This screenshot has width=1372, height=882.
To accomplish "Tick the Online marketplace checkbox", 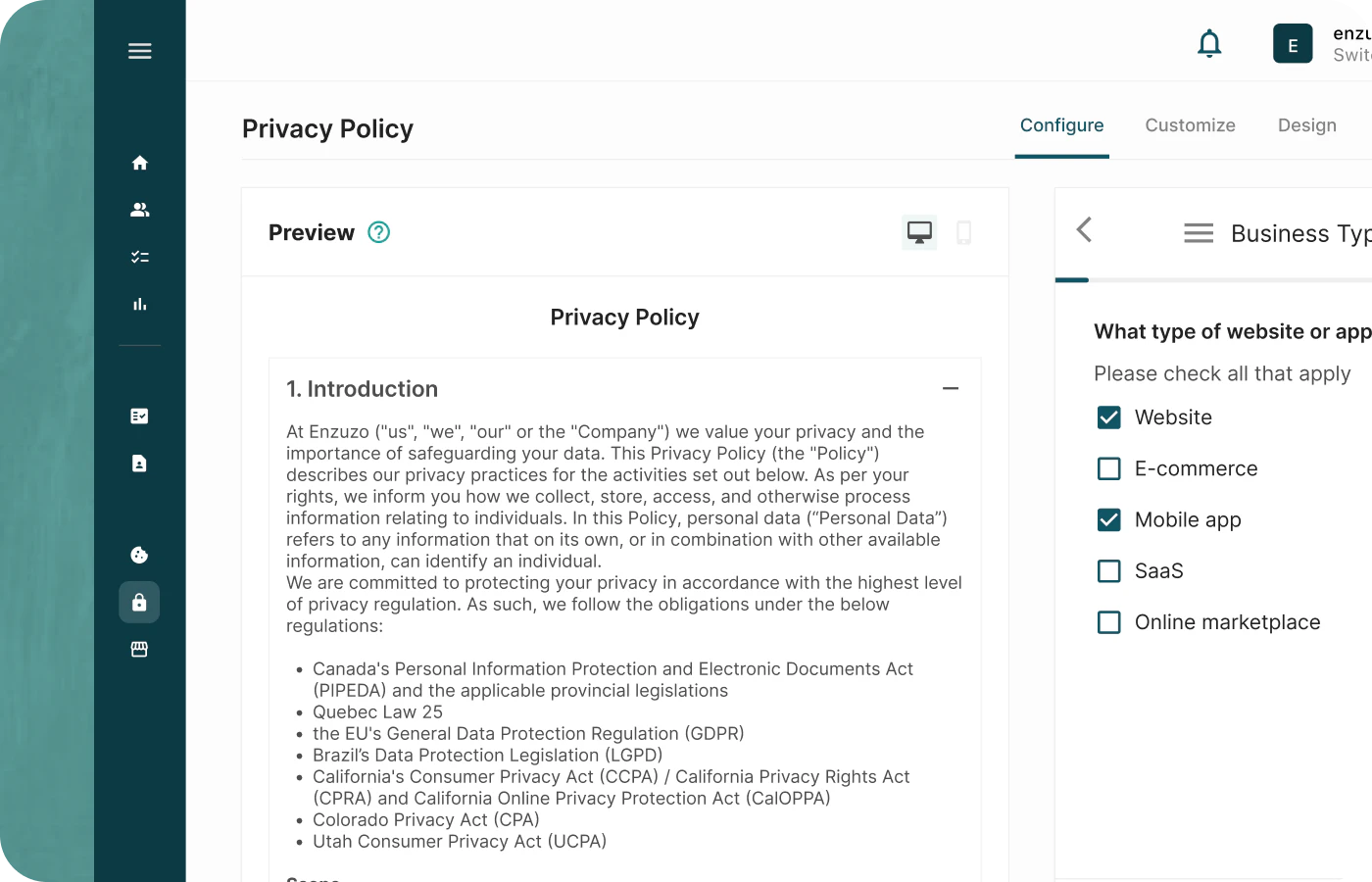I will pyautogui.click(x=1108, y=622).
